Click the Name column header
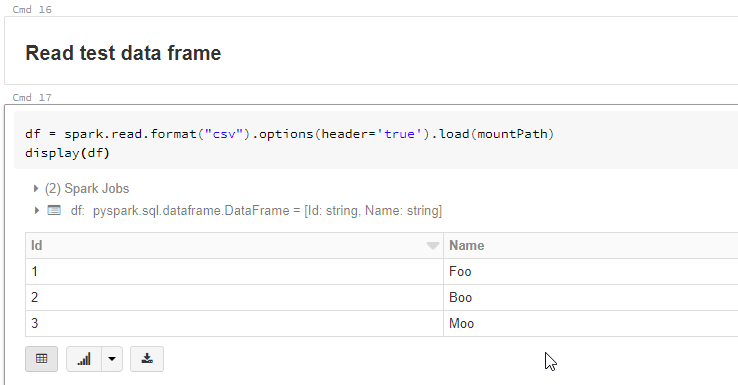The height and width of the screenshot is (385, 738). click(x=591, y=246)
